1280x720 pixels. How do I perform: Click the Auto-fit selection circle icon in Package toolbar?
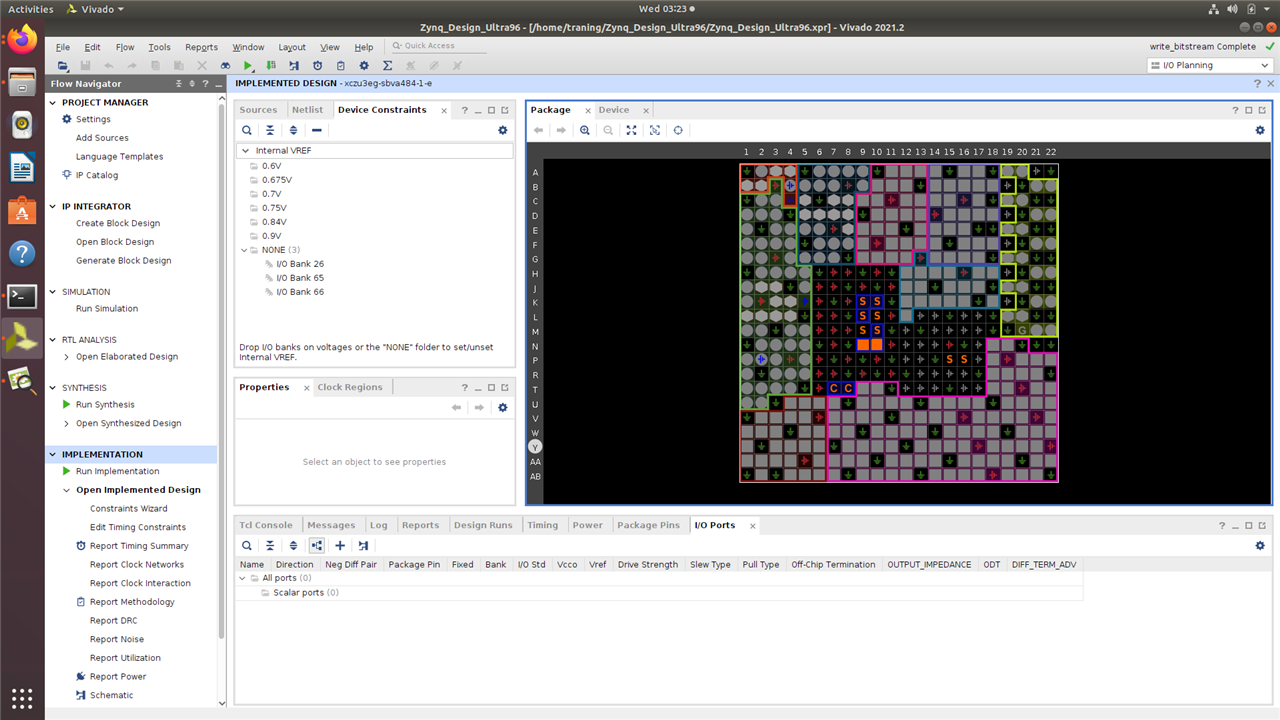point(678,130)
